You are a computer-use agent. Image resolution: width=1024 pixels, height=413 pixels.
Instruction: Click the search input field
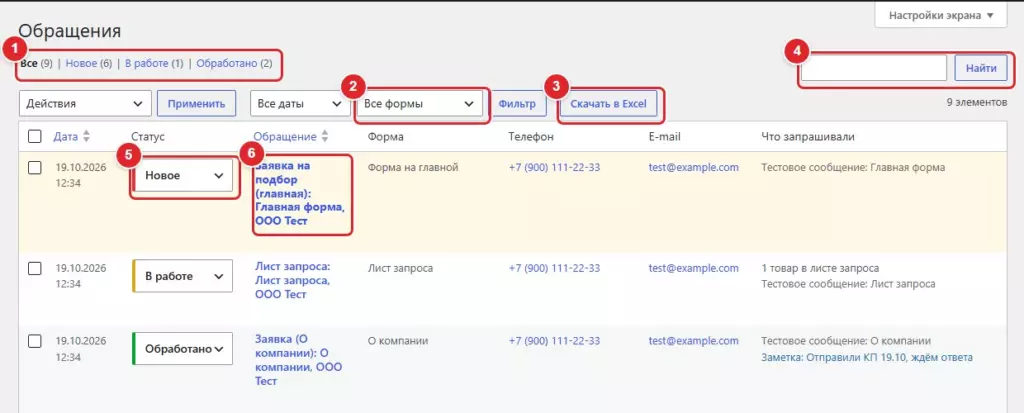pyautogui.click(x=874, y=68)
